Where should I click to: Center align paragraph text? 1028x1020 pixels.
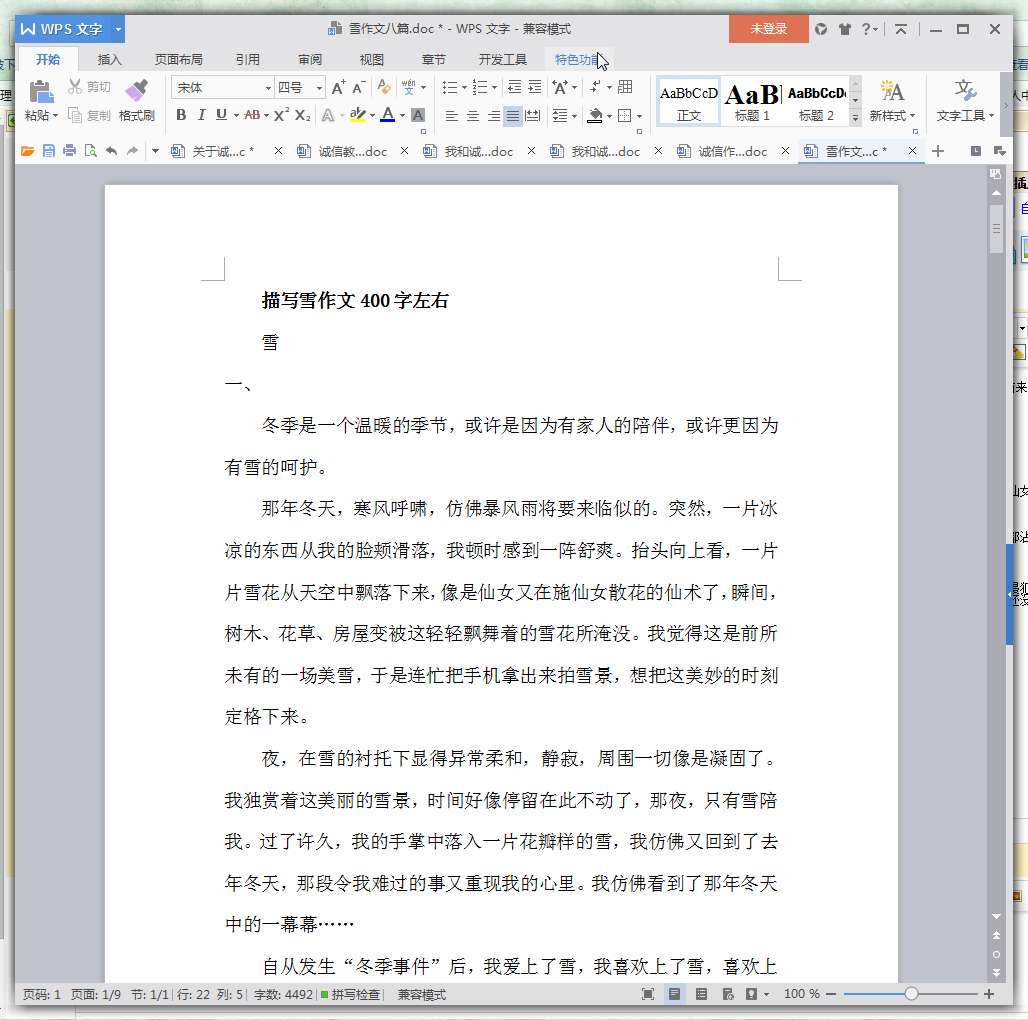473,116
